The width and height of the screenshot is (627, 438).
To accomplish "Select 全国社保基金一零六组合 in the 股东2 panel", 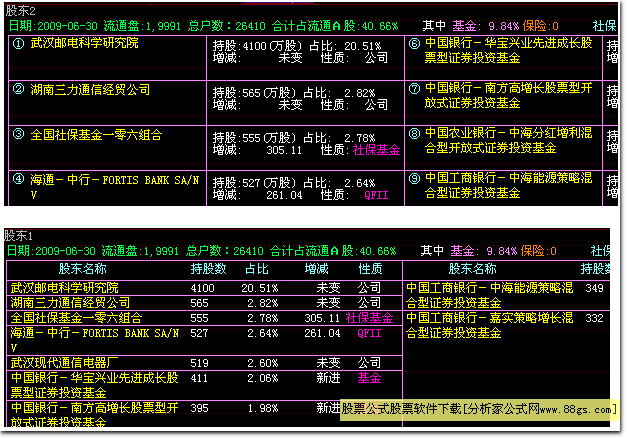I will click(96, 135).
